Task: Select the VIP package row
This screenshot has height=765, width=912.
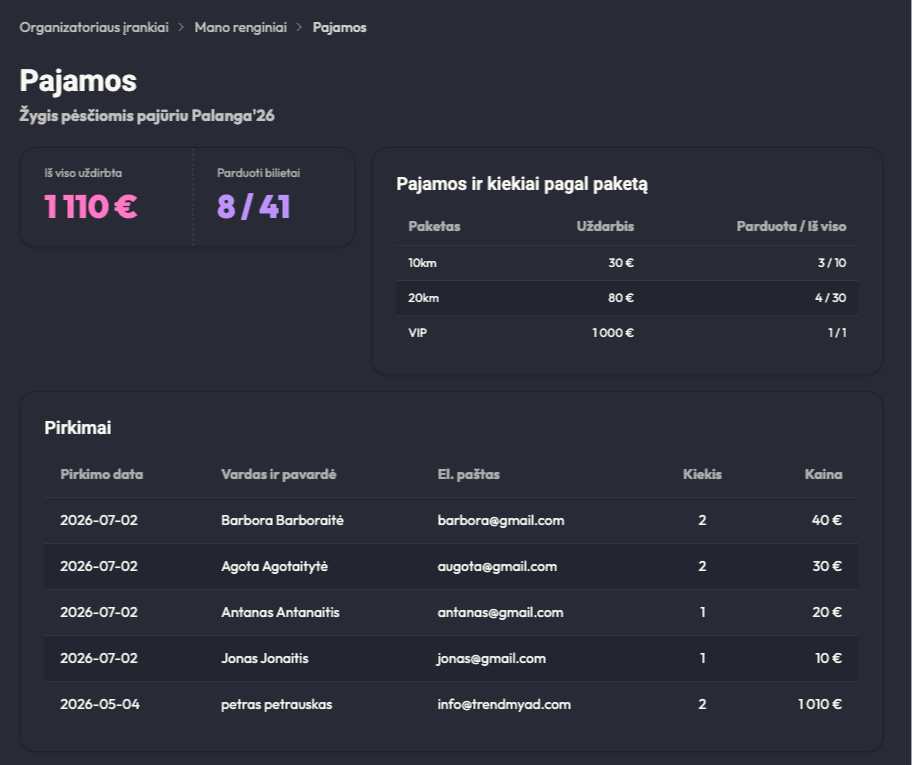Action: (627, 333)
